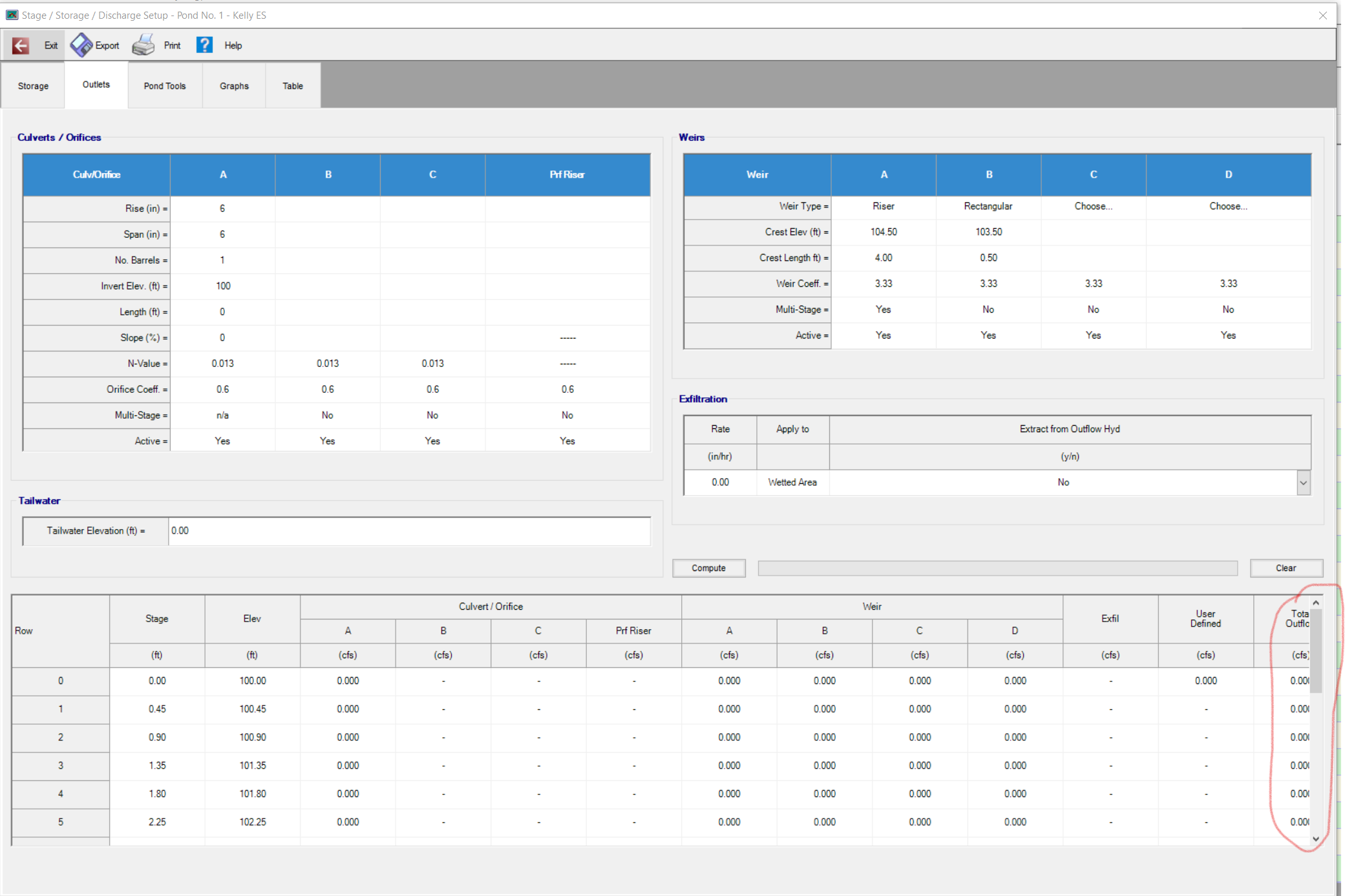Open the Pond Tools tab
The height and width of the screenshot is (896, 1345).
[x=165, y=86]
